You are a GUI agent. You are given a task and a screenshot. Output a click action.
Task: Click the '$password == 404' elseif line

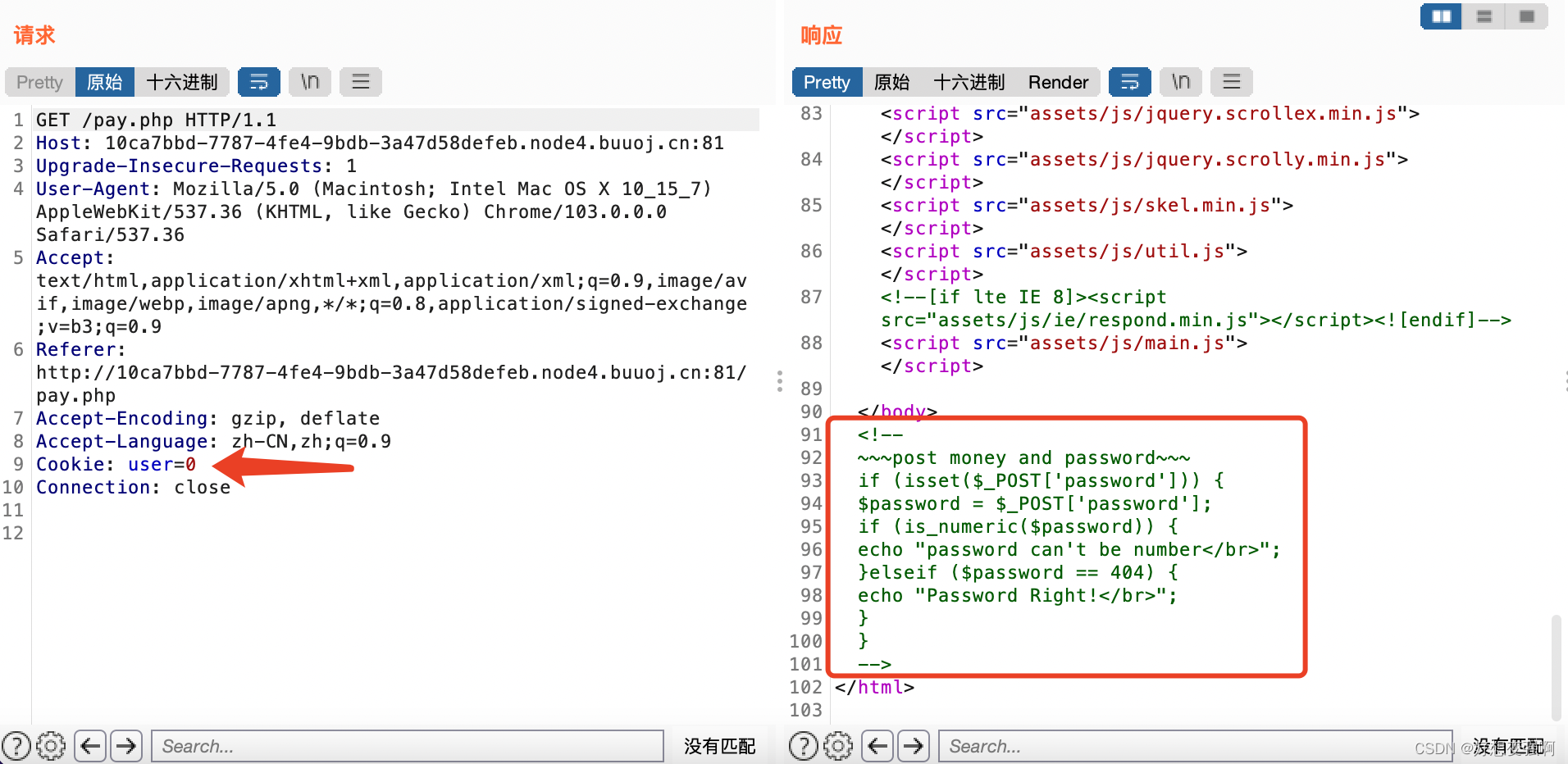[x=1018, y=572]
